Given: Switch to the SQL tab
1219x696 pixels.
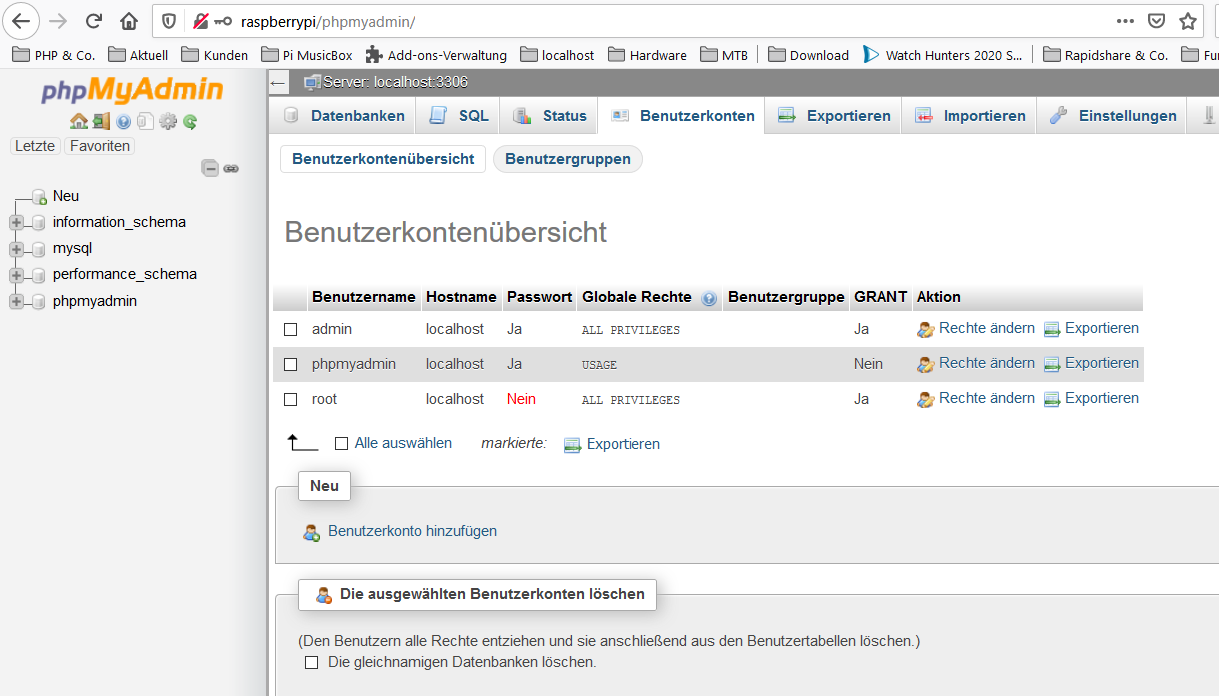Looking at the screenshot, I should pos(459,116).
